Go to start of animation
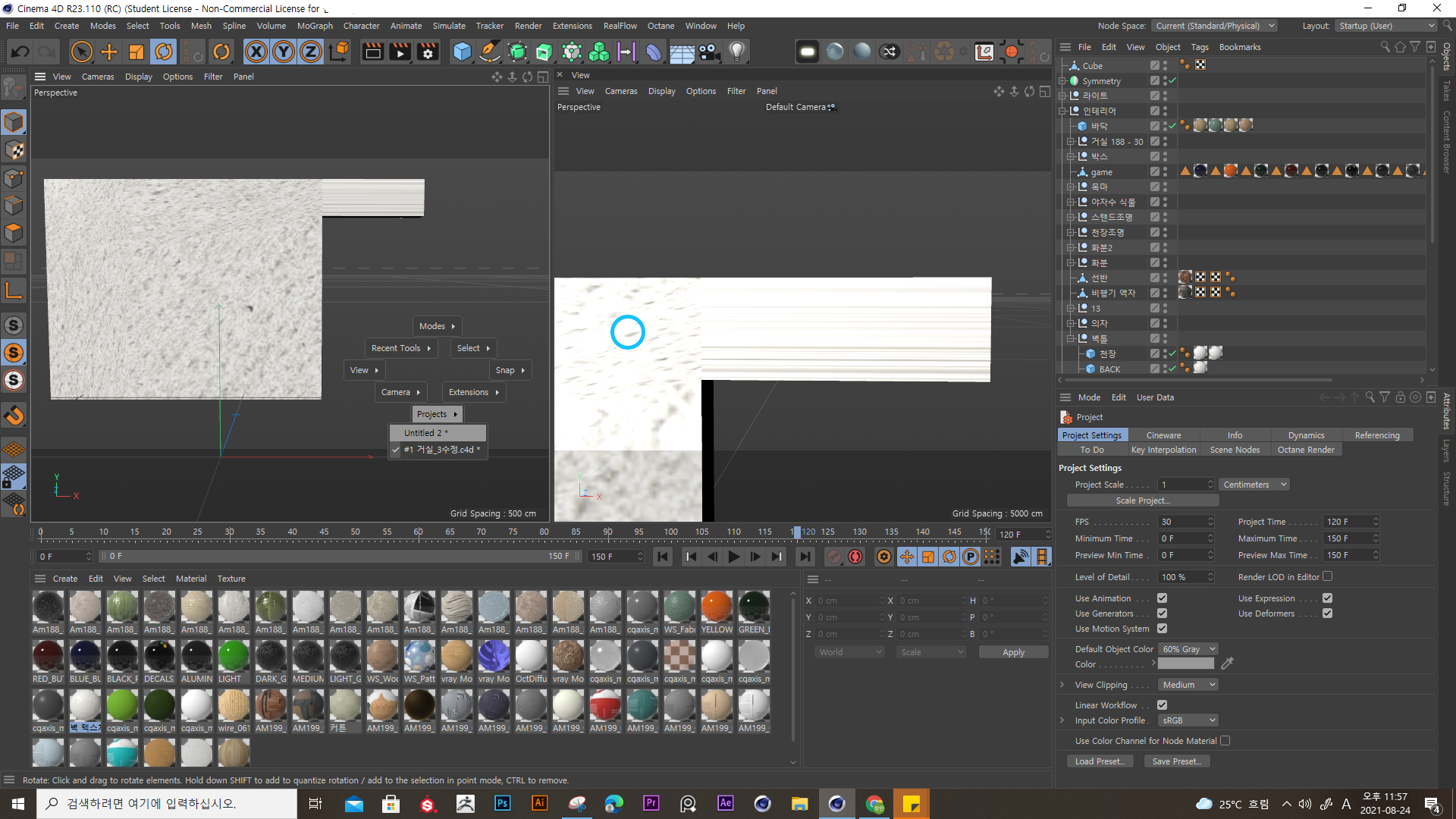This screenshot has width=1456, height=819. 663,557
